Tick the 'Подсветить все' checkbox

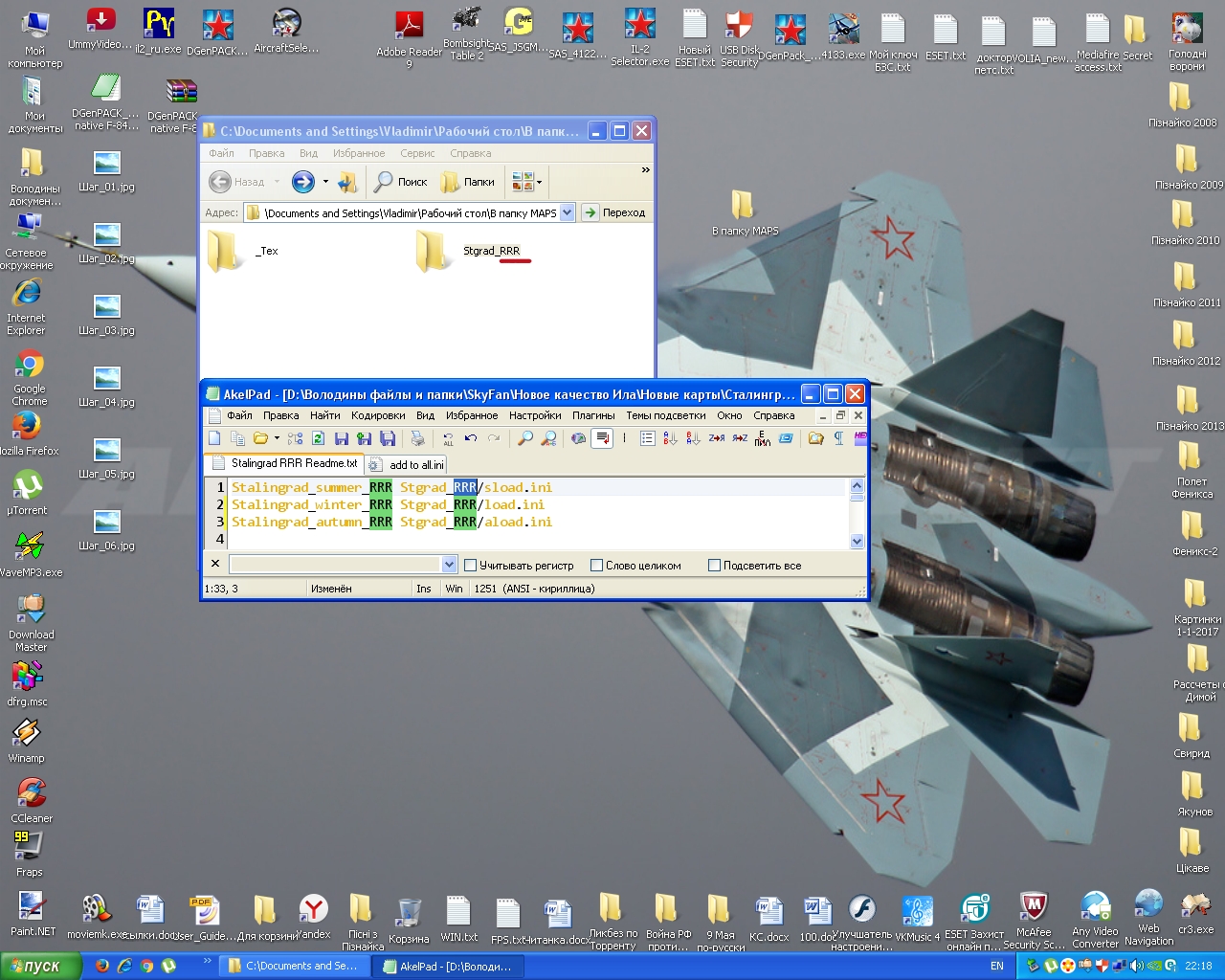[x=714, y=566]
